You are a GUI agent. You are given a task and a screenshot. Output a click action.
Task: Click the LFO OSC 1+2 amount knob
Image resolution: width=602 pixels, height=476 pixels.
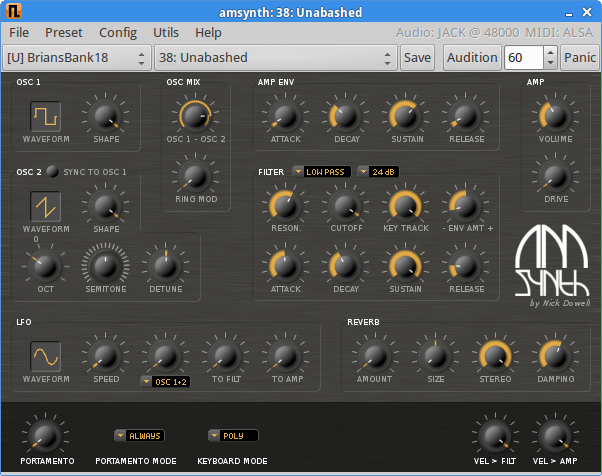165,356
